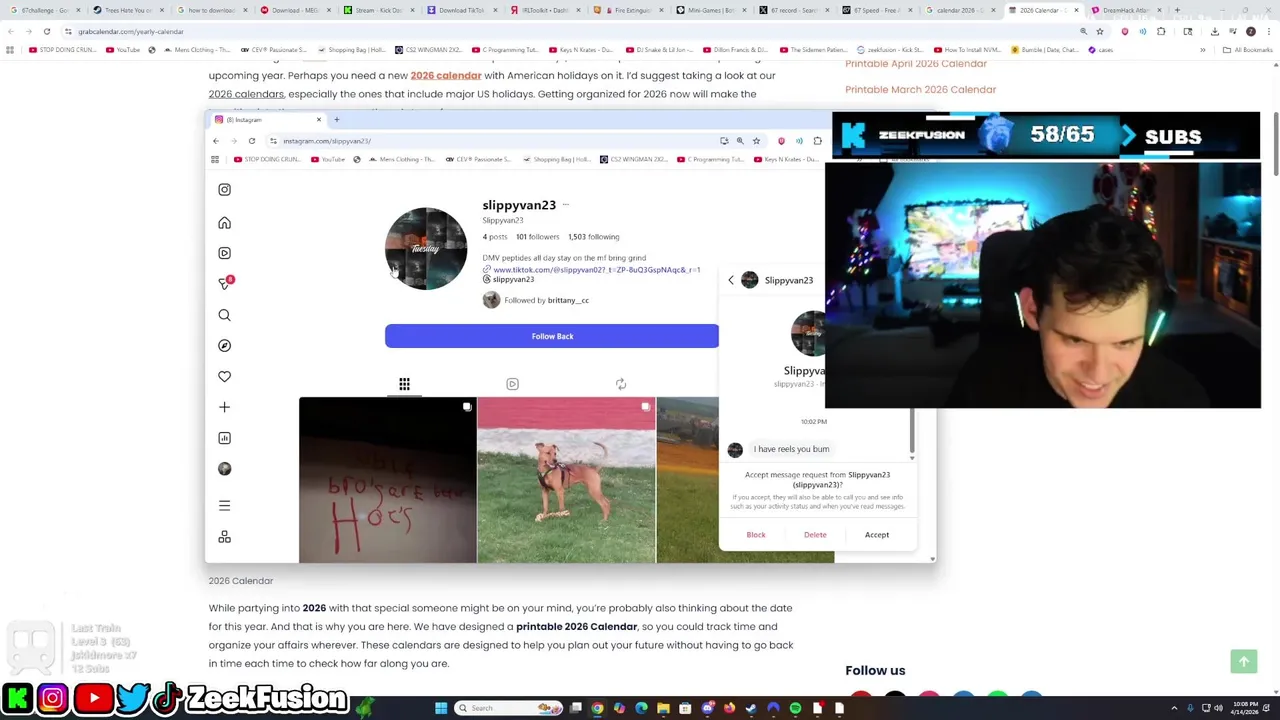Open Followed by brittany__cc link
1280x720 pixels.
coord(546,300)
